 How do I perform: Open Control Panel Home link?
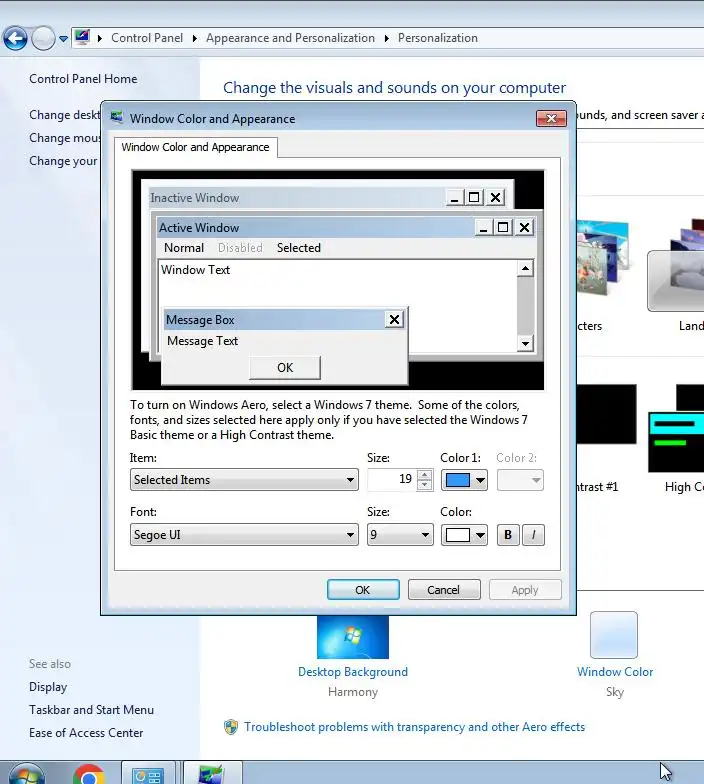[83, 78]
